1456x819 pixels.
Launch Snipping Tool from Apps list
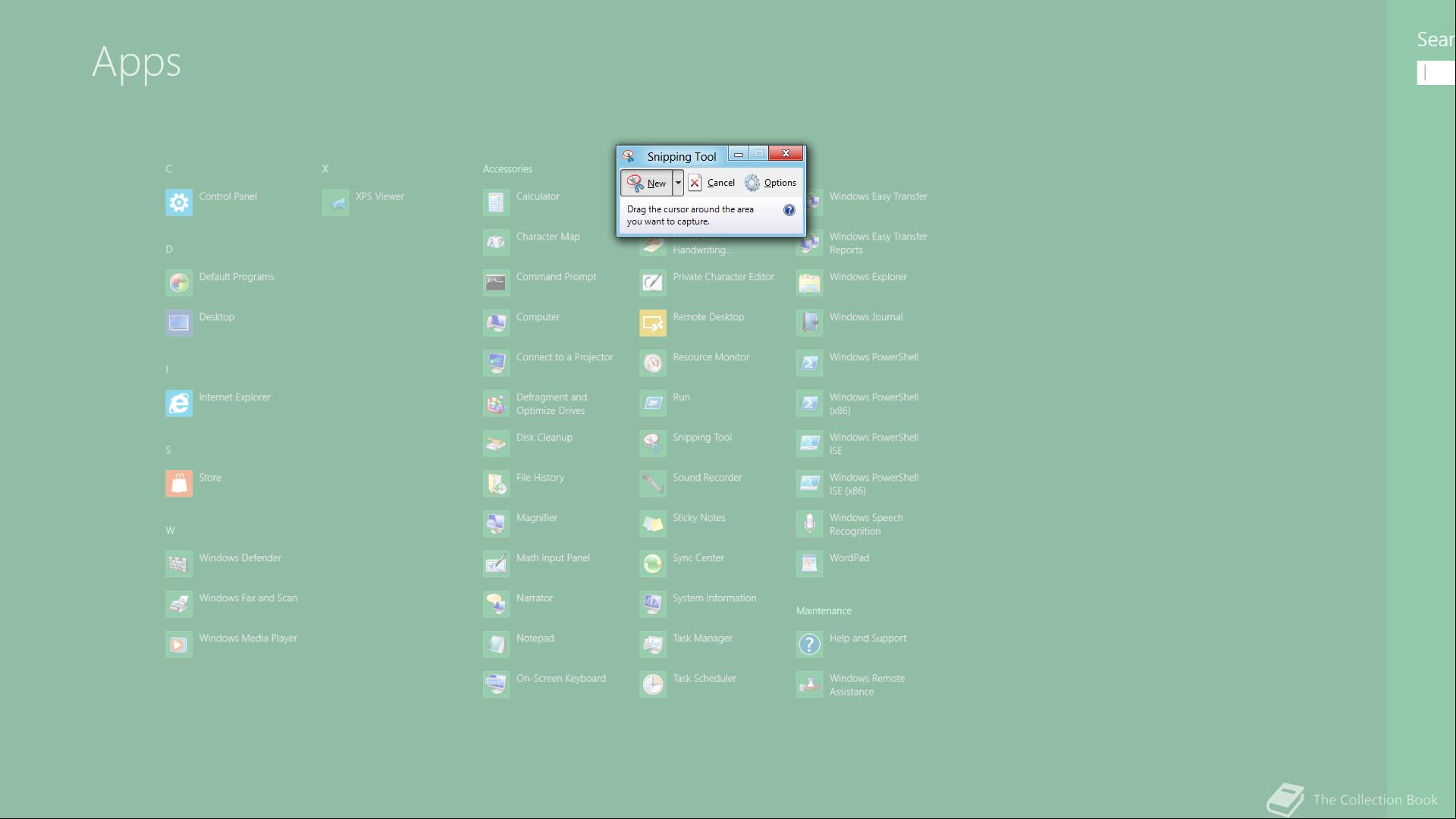pyautogui.click(x=653, y=444)
